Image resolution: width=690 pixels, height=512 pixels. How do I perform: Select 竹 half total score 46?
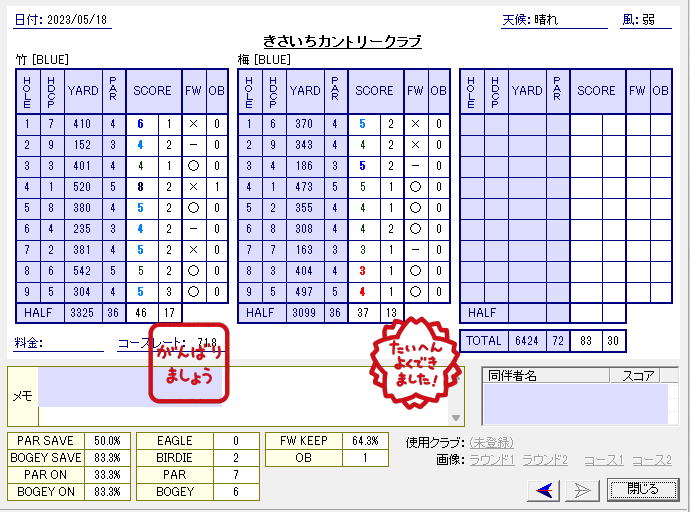coord(141,313)
